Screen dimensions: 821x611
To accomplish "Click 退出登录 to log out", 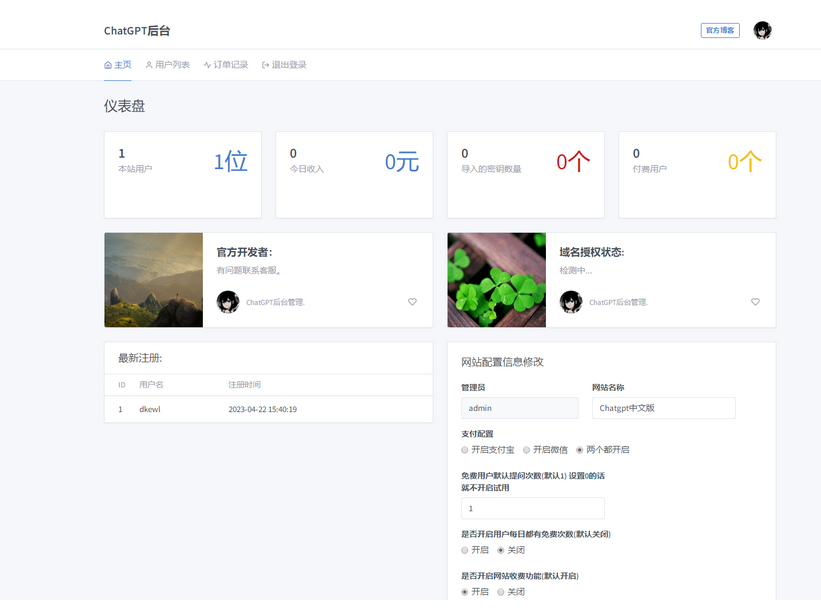I will (x=284, y=65).
